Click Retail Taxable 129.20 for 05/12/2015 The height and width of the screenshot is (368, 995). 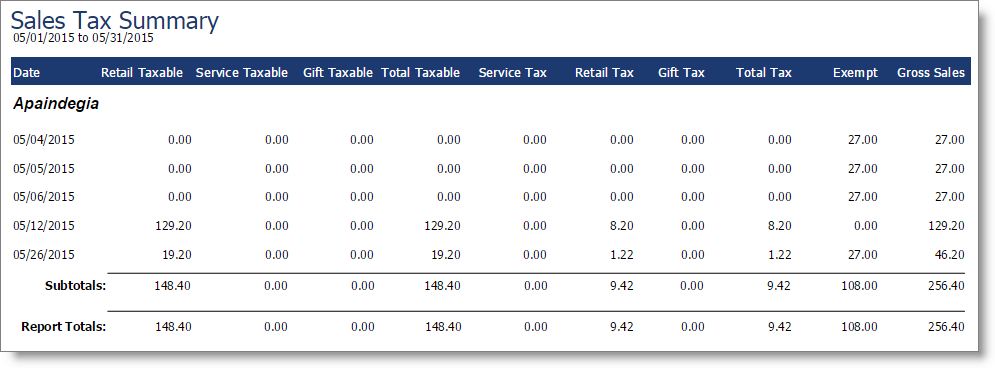pos(173,226)
